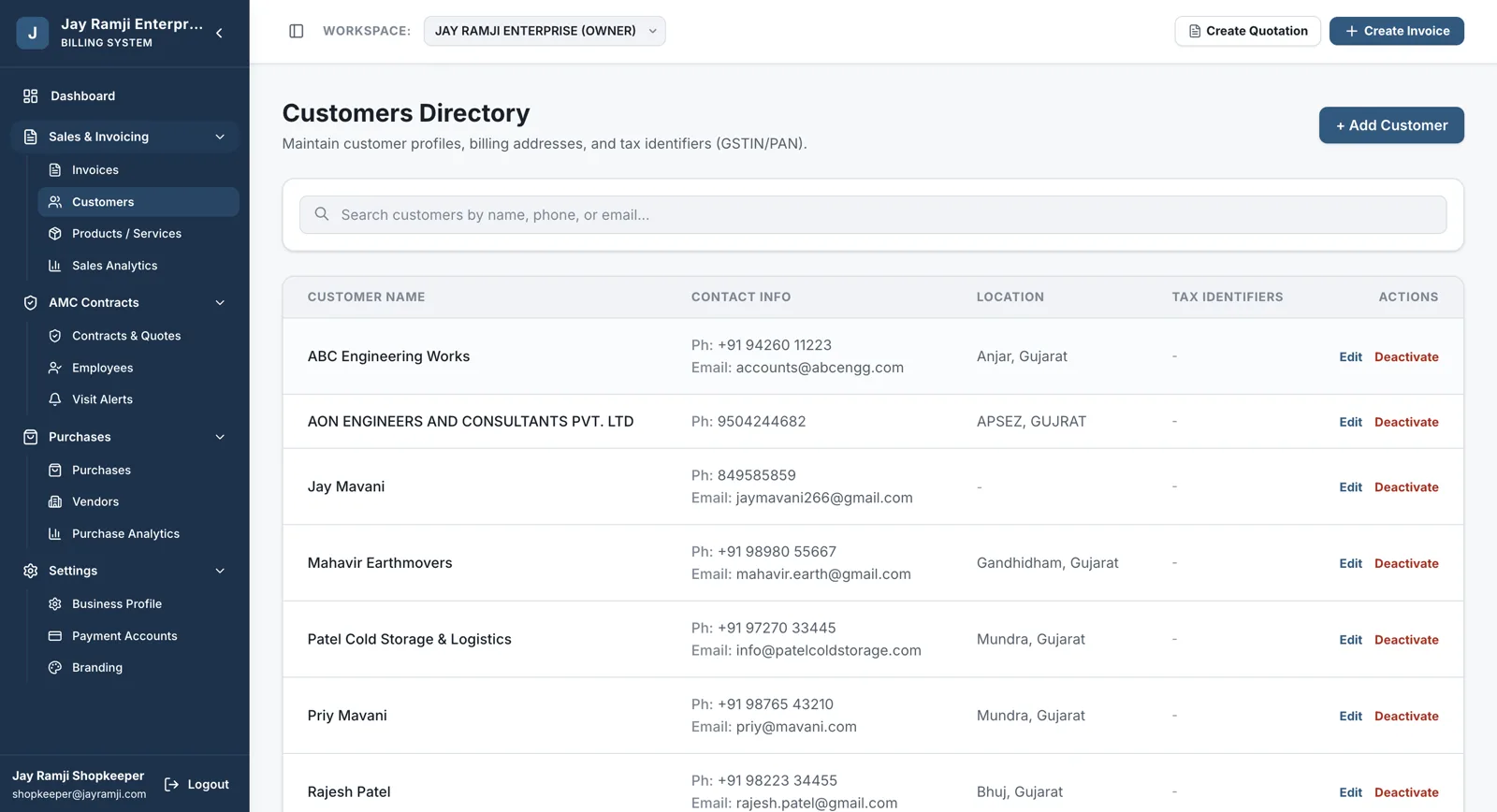This screenshot has height=812, width=1497.
Task: Open the Dashboard menu item
Action: point(124,96)
